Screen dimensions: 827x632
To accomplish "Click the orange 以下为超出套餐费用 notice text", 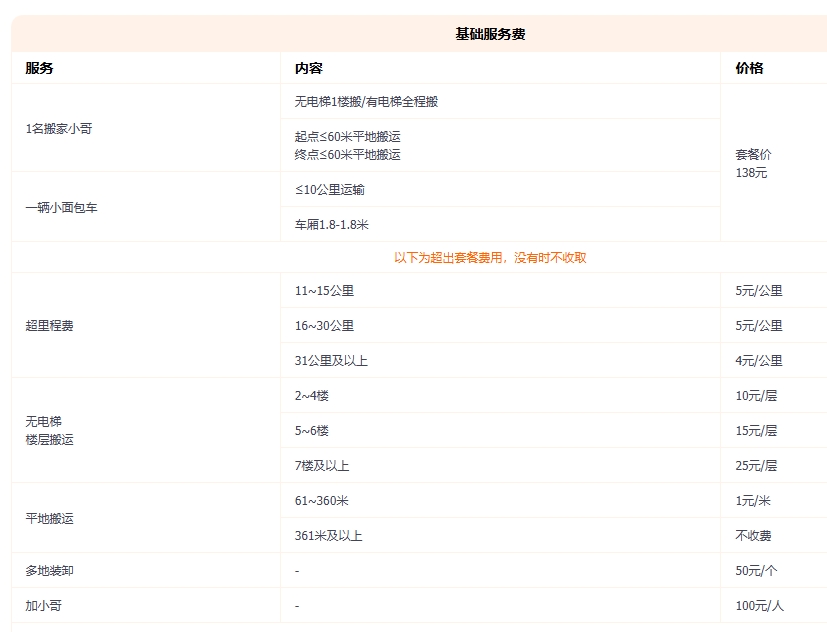I will (x=495, y=257).
